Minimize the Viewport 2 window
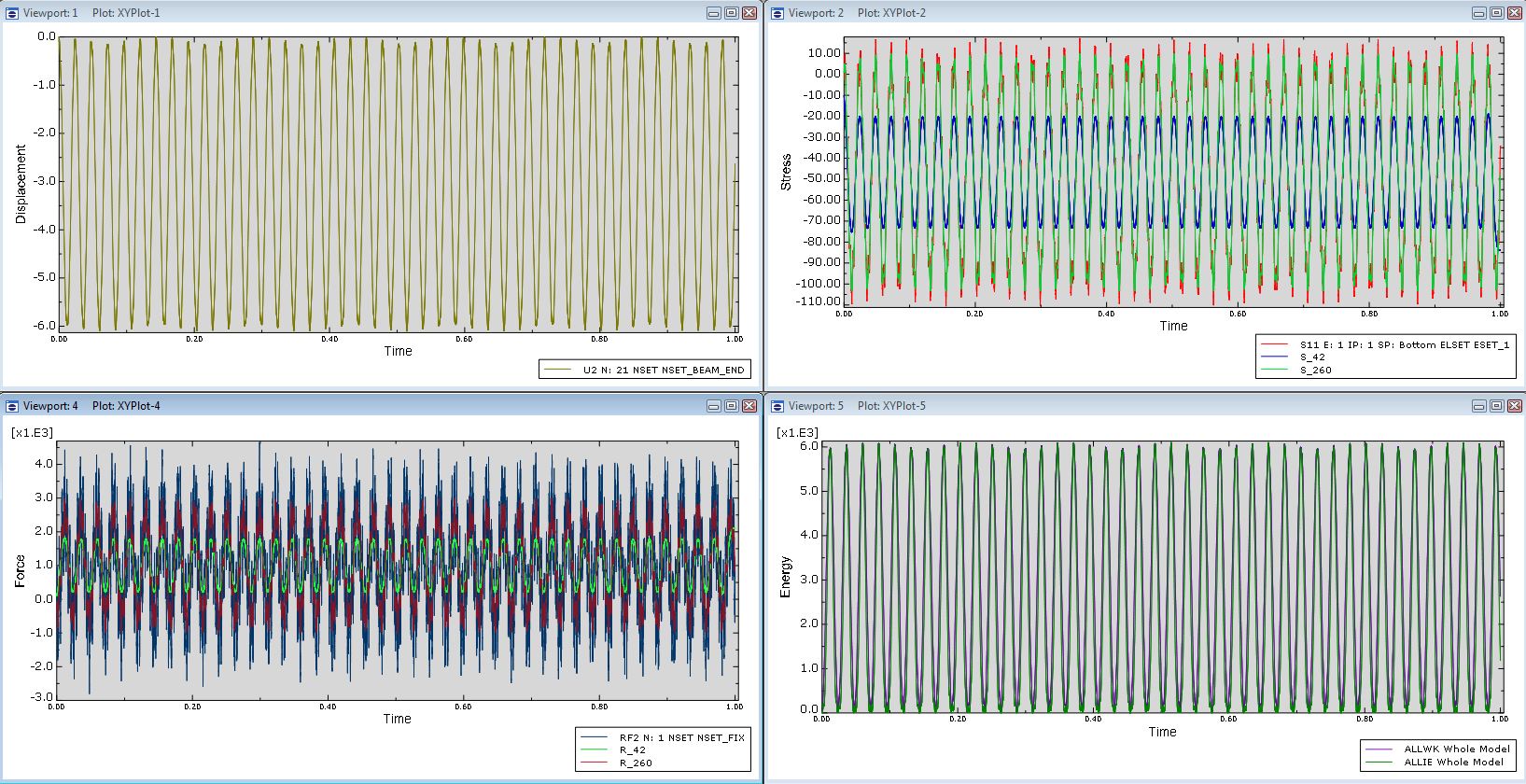Image resolution: width=1526 pixels, height=784 pixels. click(1479, 13)
